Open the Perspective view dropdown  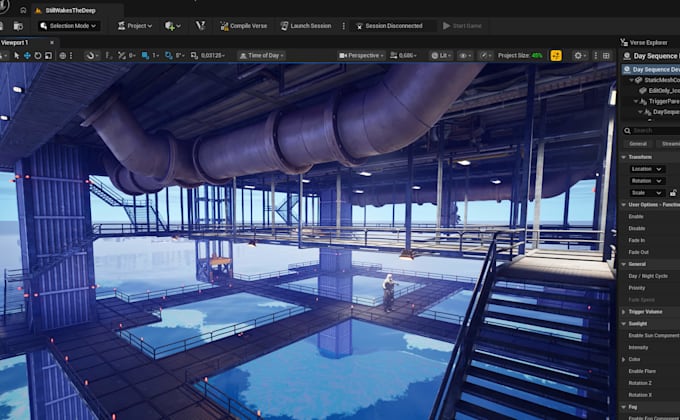click(x=361, y=56)
